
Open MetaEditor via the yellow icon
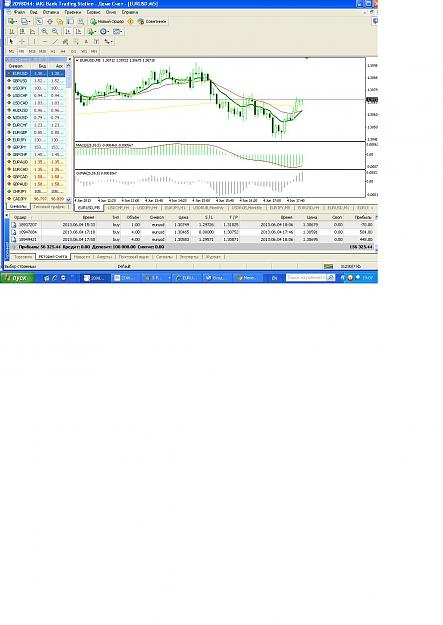(130, 22)
